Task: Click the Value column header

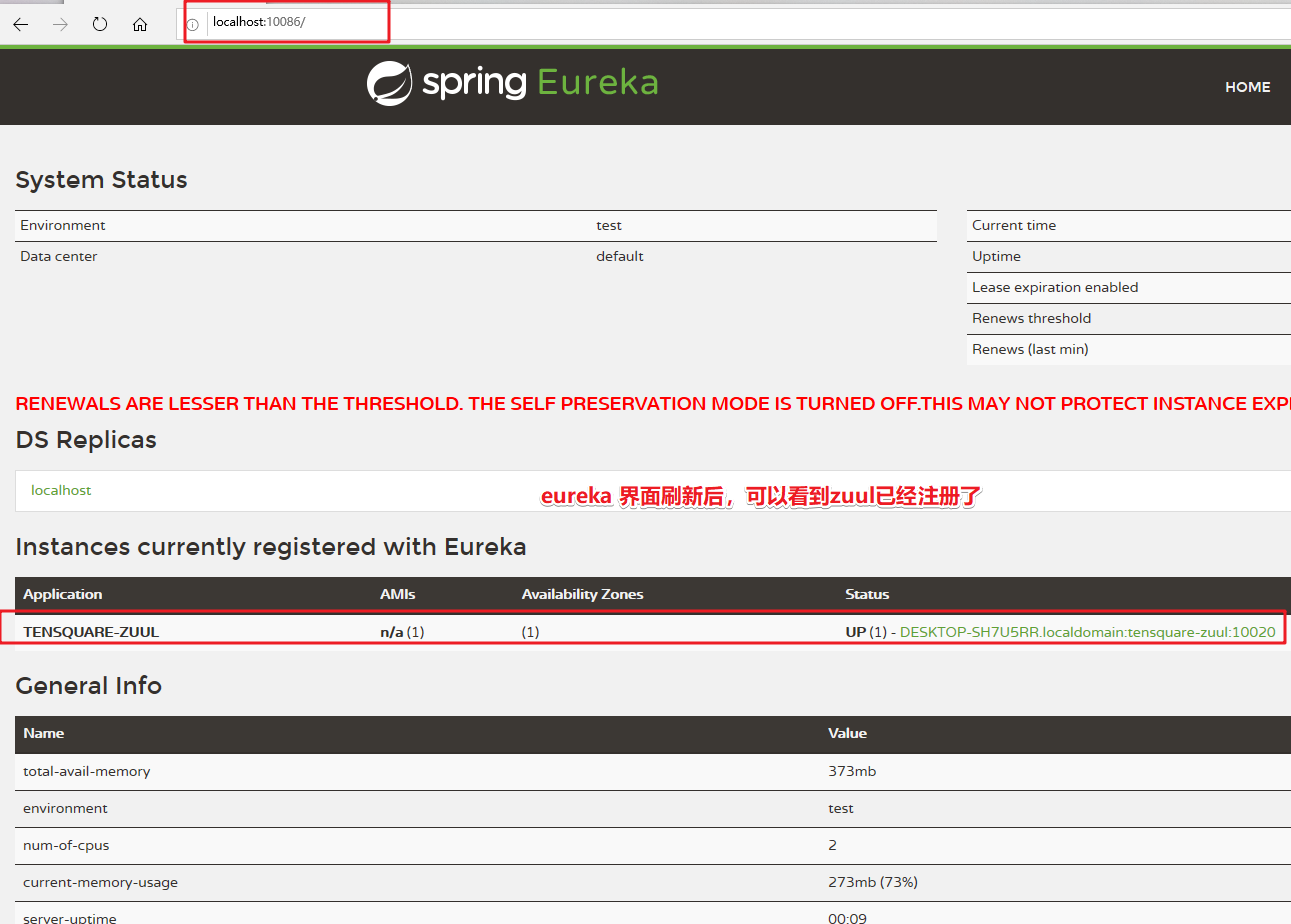Action: click(847, 733)
